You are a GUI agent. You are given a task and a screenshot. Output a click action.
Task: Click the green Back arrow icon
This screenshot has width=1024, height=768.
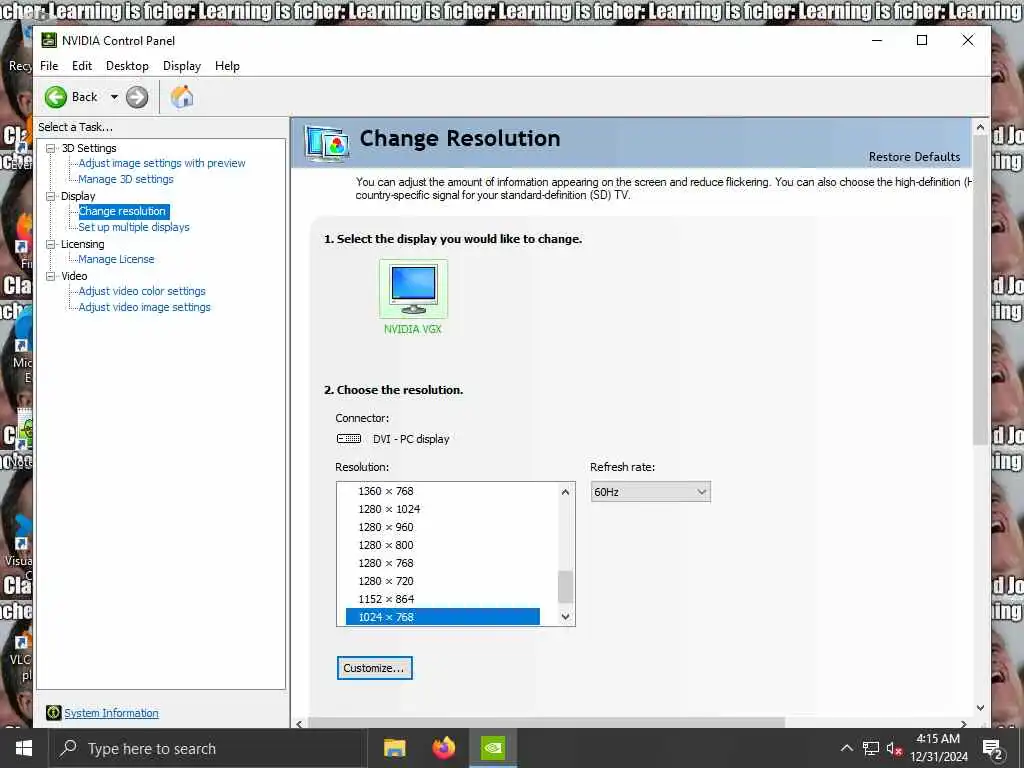pos(56,97)
